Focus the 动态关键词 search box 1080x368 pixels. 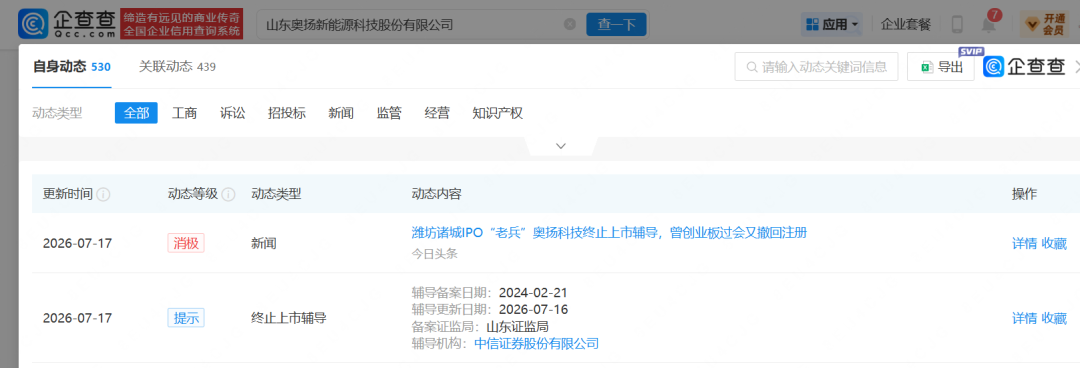pos(816,67)
